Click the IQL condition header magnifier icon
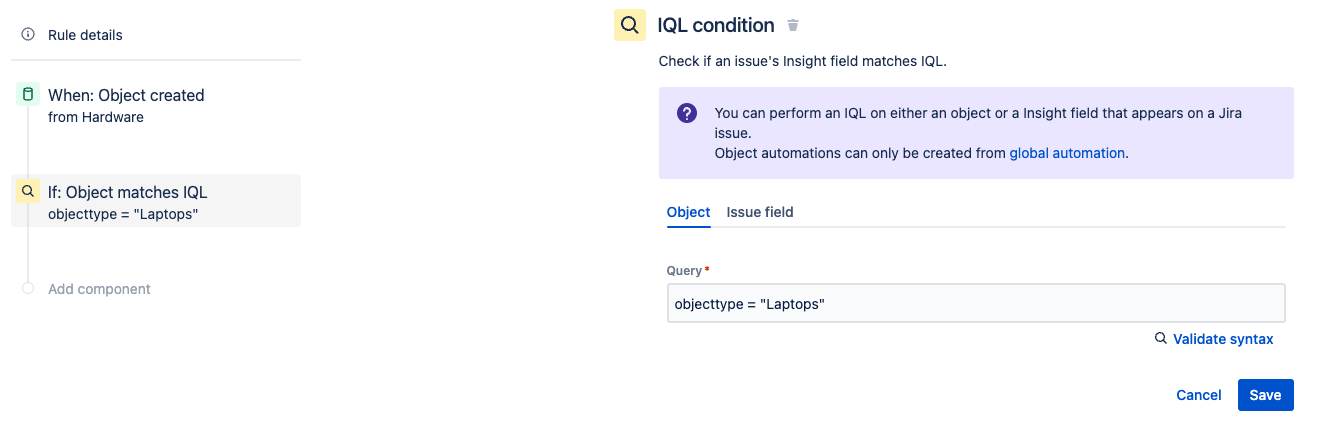1334x446 pixels. pyautogui.click(x=629, y=25)
